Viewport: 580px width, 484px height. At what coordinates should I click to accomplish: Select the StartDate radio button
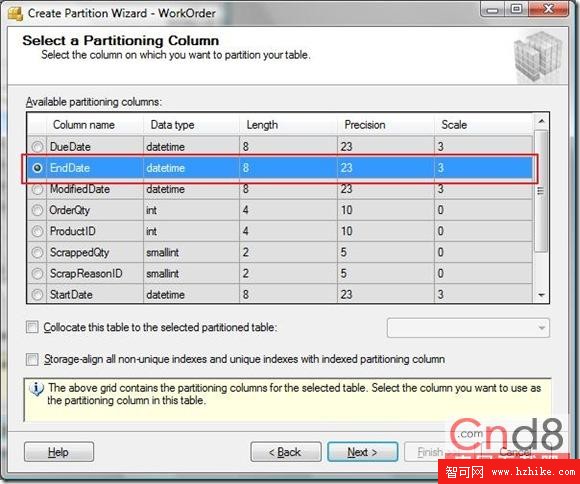coord(37,295)
